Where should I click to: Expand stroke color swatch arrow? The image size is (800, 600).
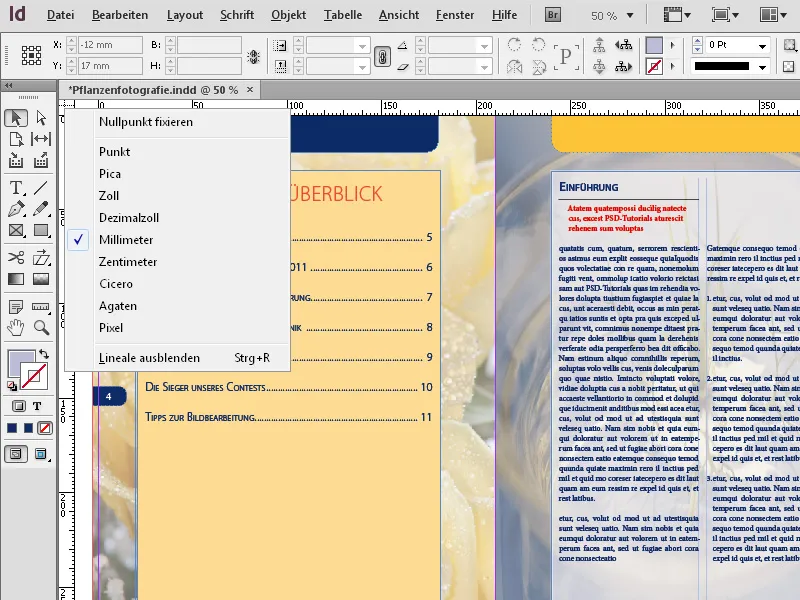672,66
